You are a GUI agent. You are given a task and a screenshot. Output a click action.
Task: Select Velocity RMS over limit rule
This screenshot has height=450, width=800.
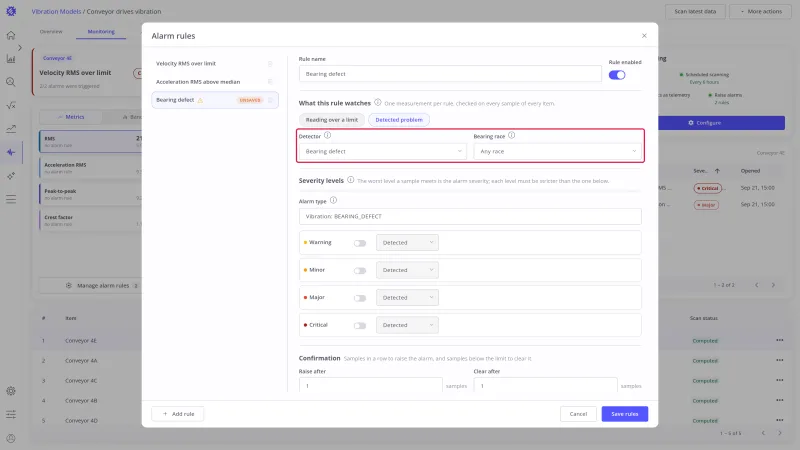(215, 64)
